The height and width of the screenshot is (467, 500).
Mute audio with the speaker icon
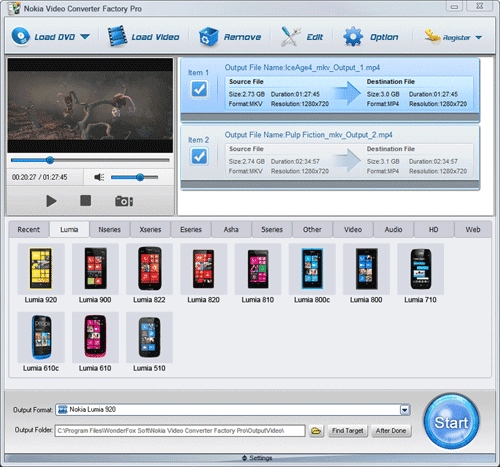pyautogui.click(x=99, y=177)
